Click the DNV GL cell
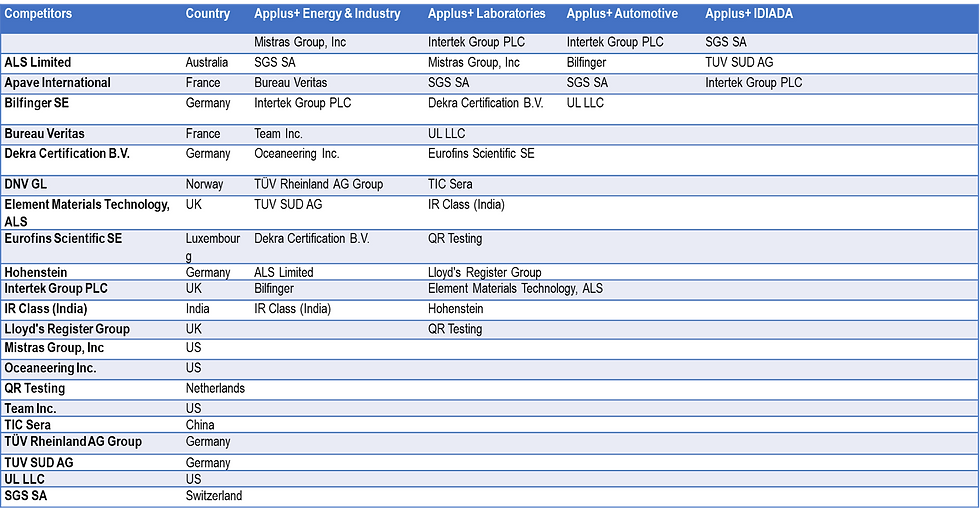980x511 pixels. tap(26, 184)
